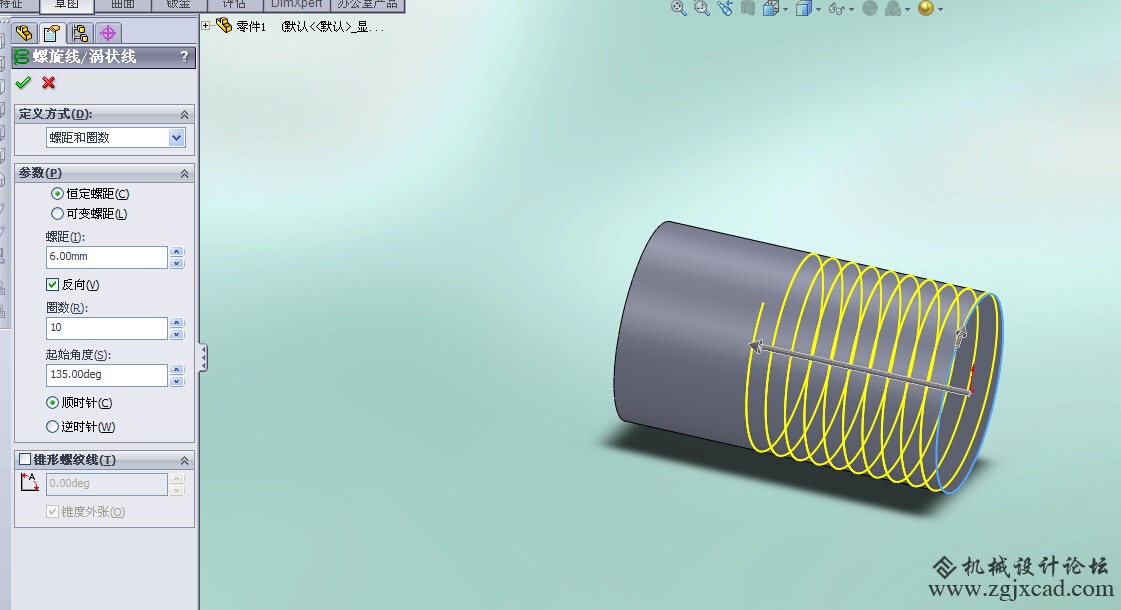This screenshot has height=610, width=1121.
Task: Enable the 锥形螺纹线 taper helix checkbox
Action: pyautogui.click(x=25, y=459)
